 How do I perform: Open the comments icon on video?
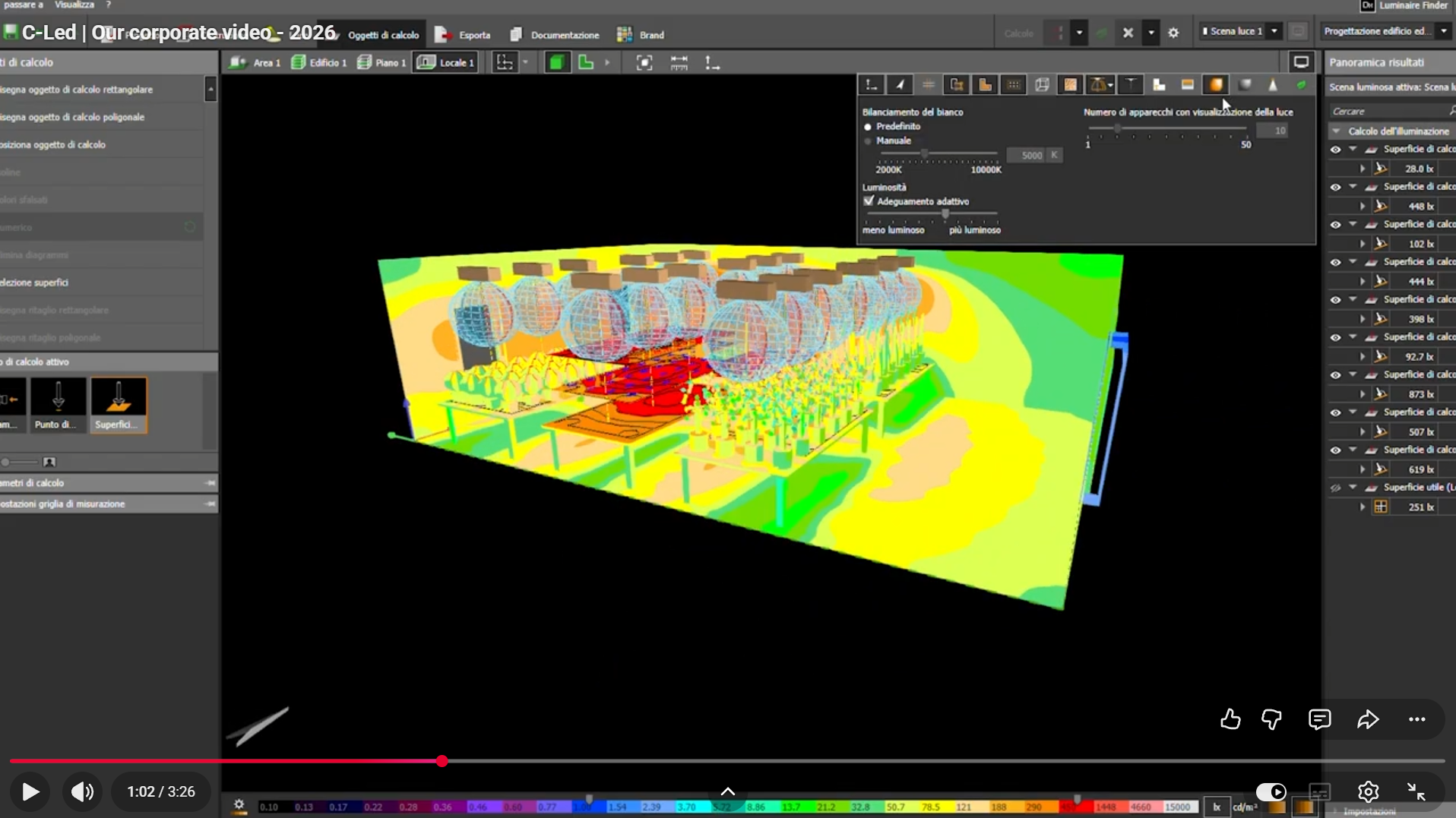click(x=1319, y=719)
